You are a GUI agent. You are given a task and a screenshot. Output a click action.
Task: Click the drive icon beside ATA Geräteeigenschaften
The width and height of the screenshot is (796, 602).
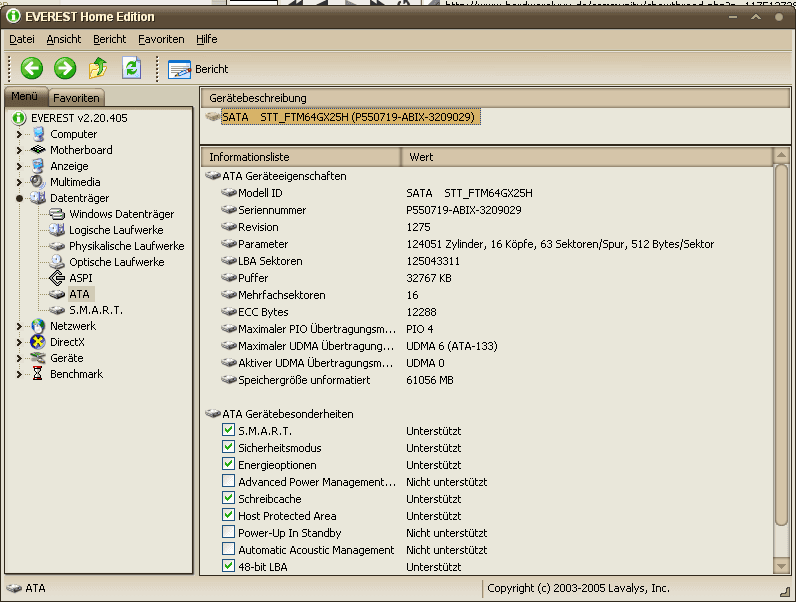(213, 176)
